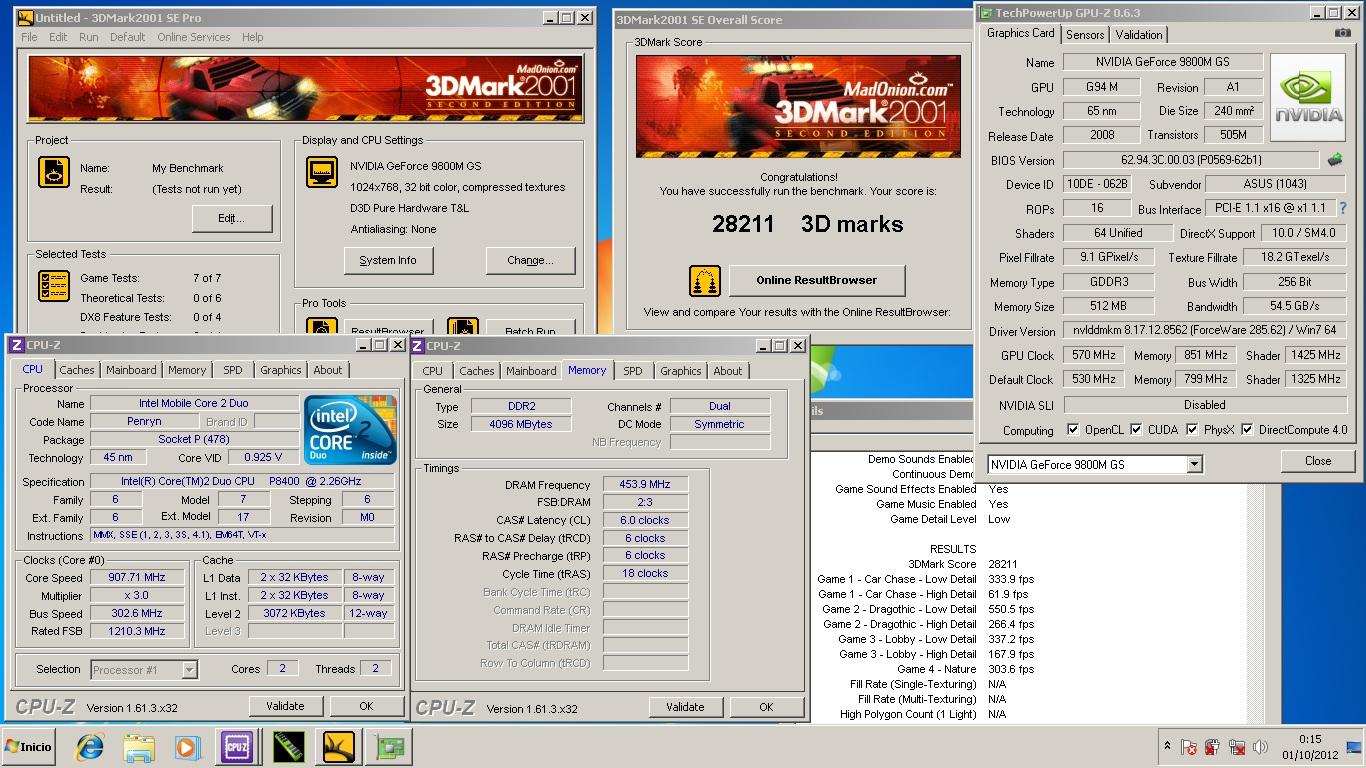Click the FSB:DRAM 2:3 value
Screen dimensions: 1366x768
[x=645, y=502]
